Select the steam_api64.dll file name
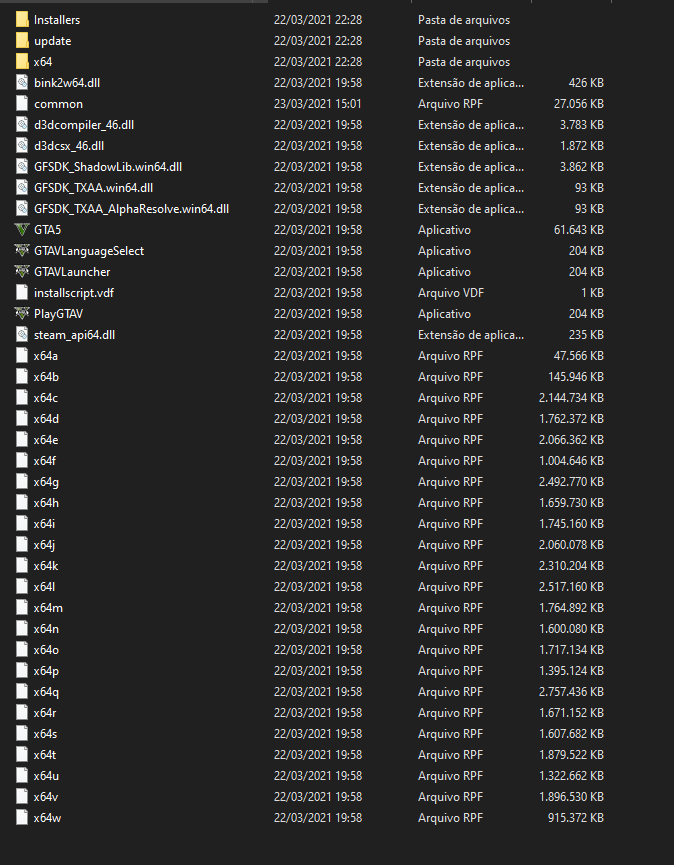Screen dimensions: 674x865 pyautogui.click(x=74, y=335)
